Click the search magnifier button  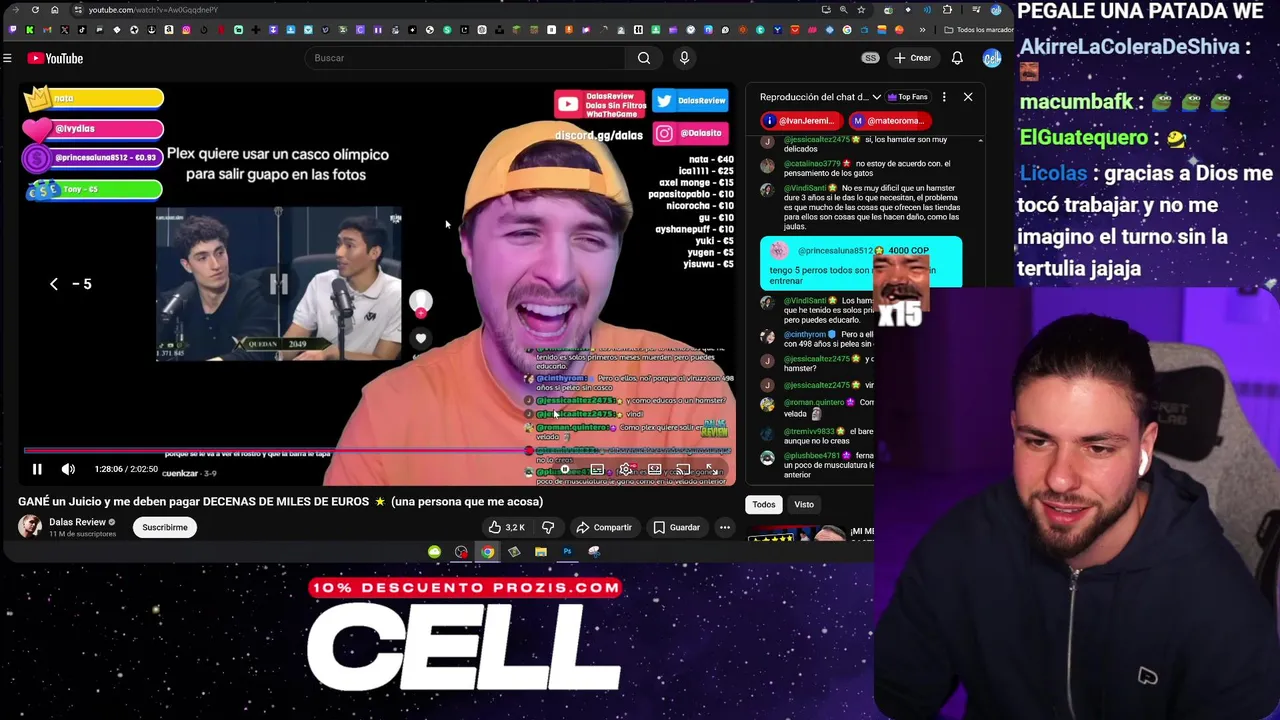pyautogui.click(x=644, y=58)
